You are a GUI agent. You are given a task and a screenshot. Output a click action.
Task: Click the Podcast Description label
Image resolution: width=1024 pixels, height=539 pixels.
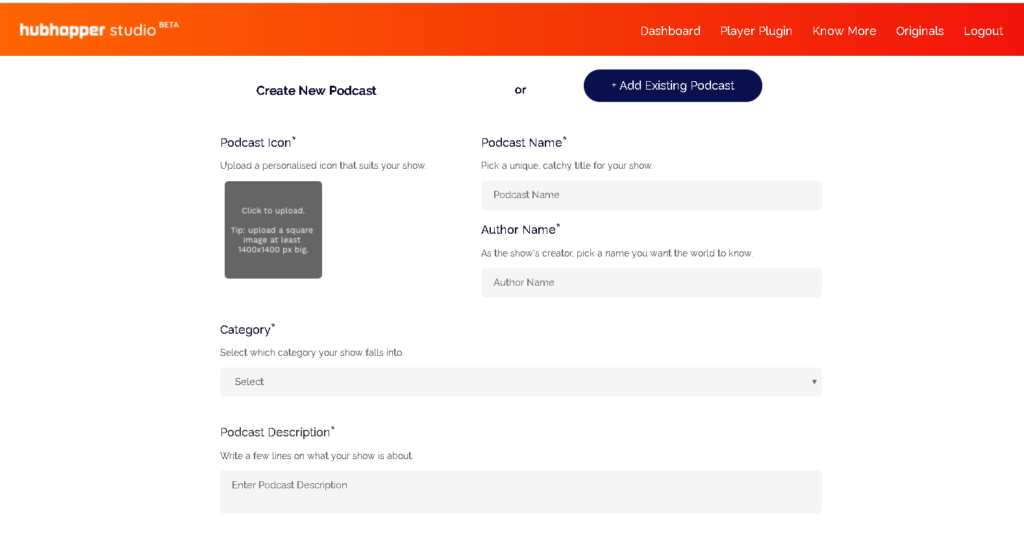tap(277, 432)
